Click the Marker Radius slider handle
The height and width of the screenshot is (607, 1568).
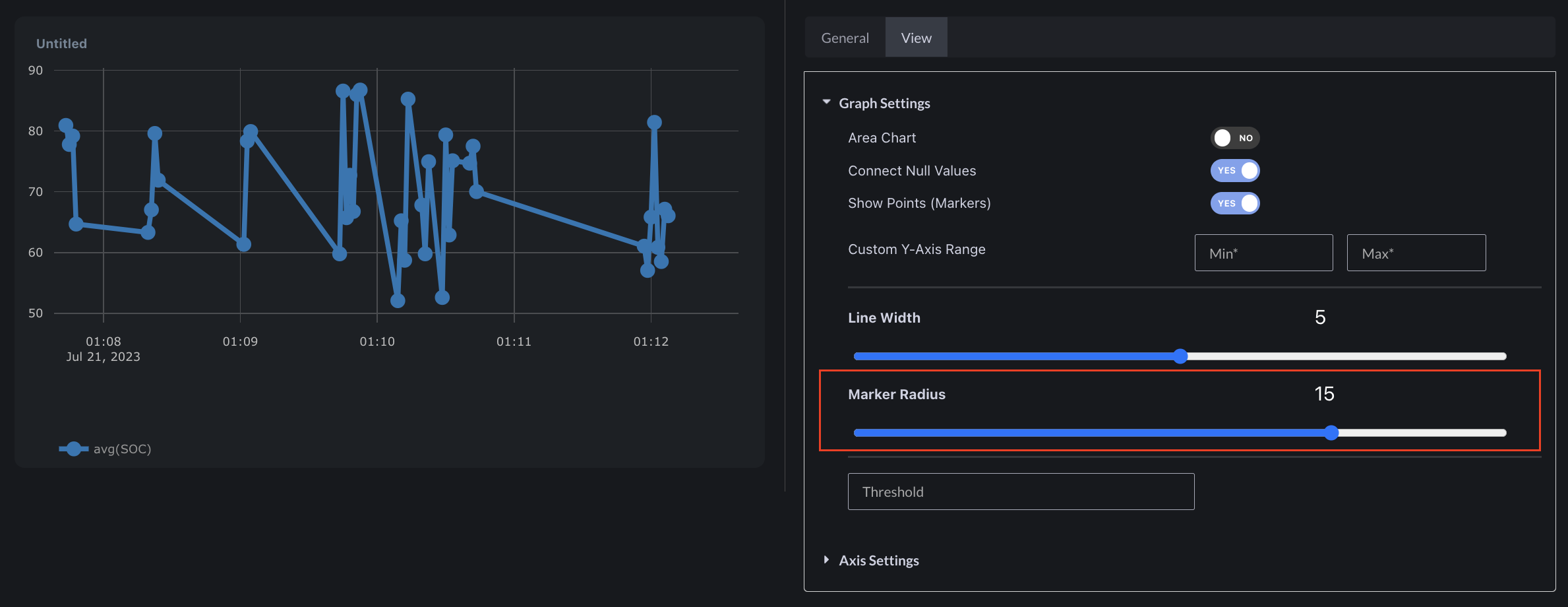coord(1331,433)
